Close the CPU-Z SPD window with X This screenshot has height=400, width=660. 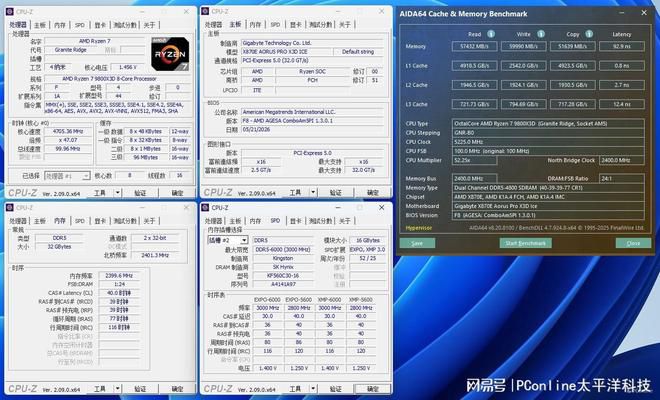(x=381, y=208)
